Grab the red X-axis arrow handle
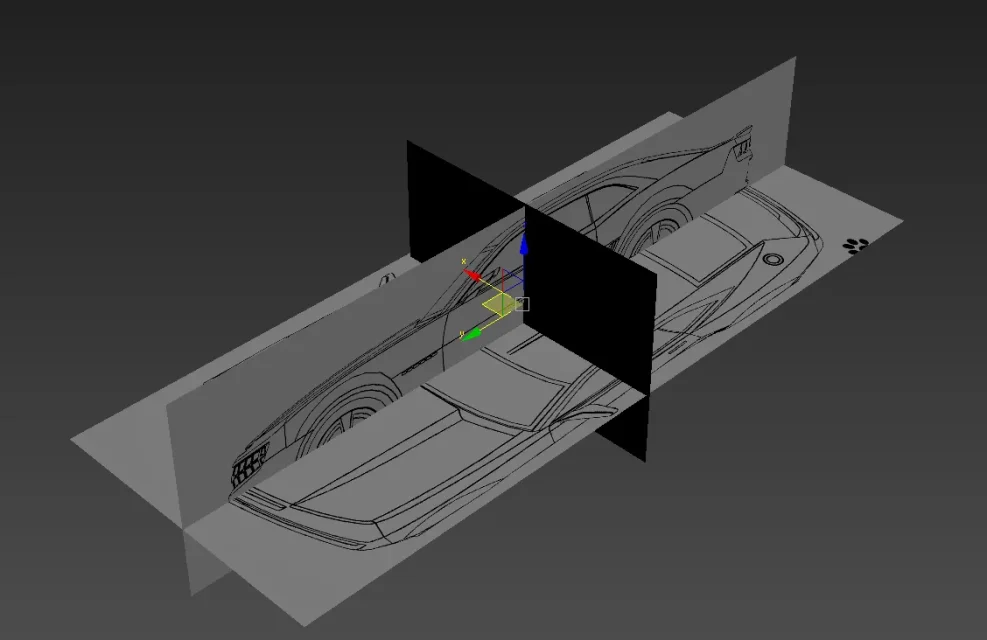987x640 pixels. [472, 273]
